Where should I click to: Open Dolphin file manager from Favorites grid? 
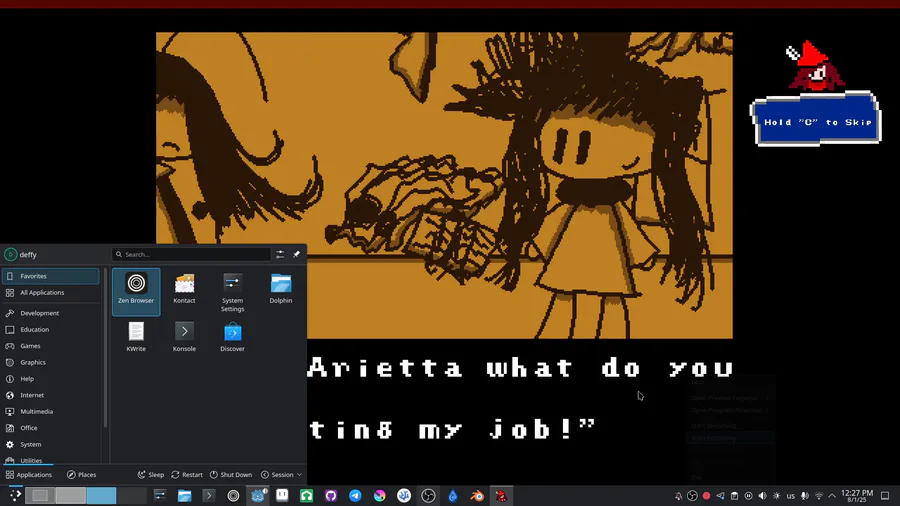pyautogui.click(x=281, y=291)
